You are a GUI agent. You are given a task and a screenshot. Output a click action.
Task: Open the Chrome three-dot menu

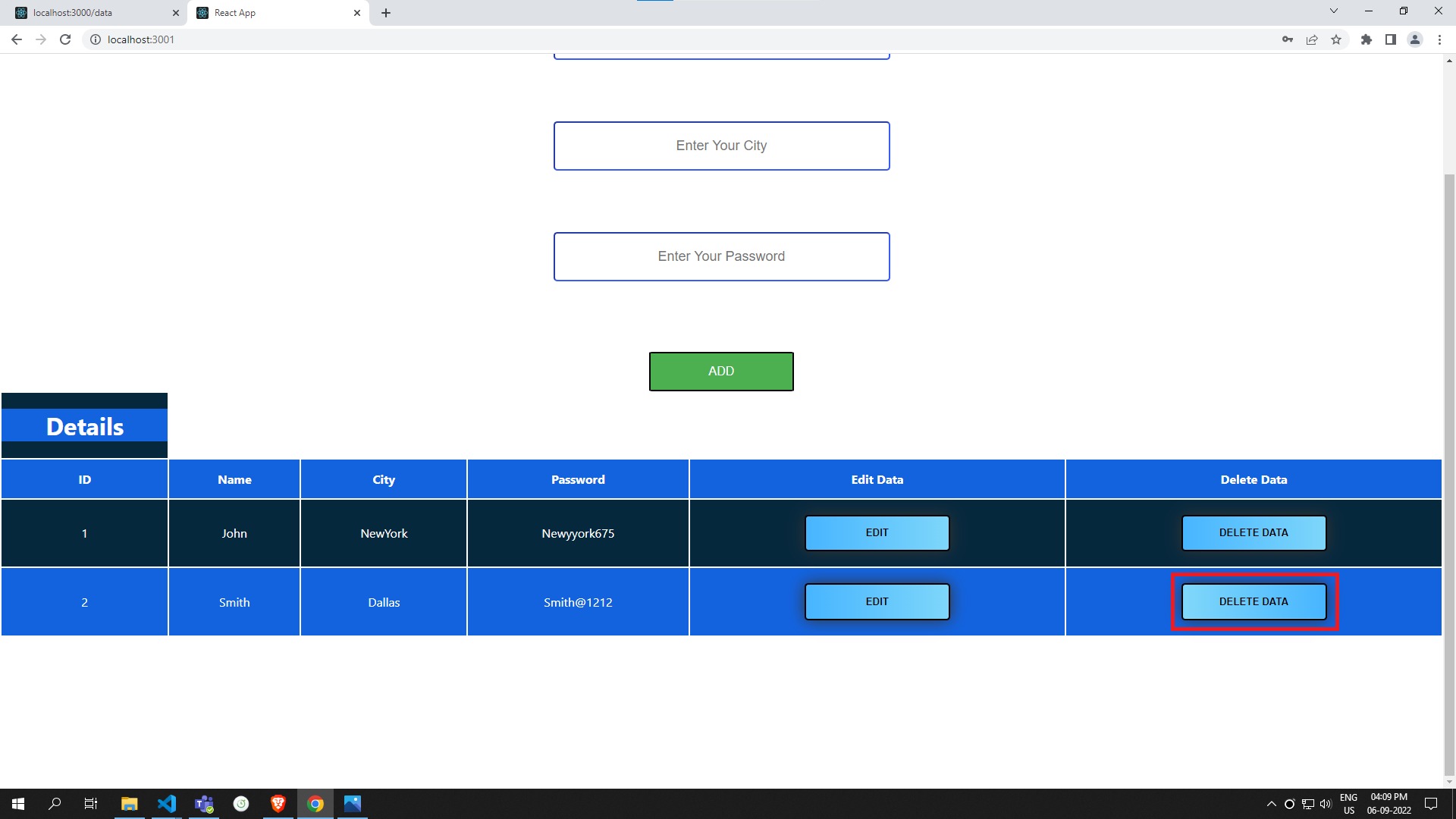pyautogui.click(x=1439, y=39)
